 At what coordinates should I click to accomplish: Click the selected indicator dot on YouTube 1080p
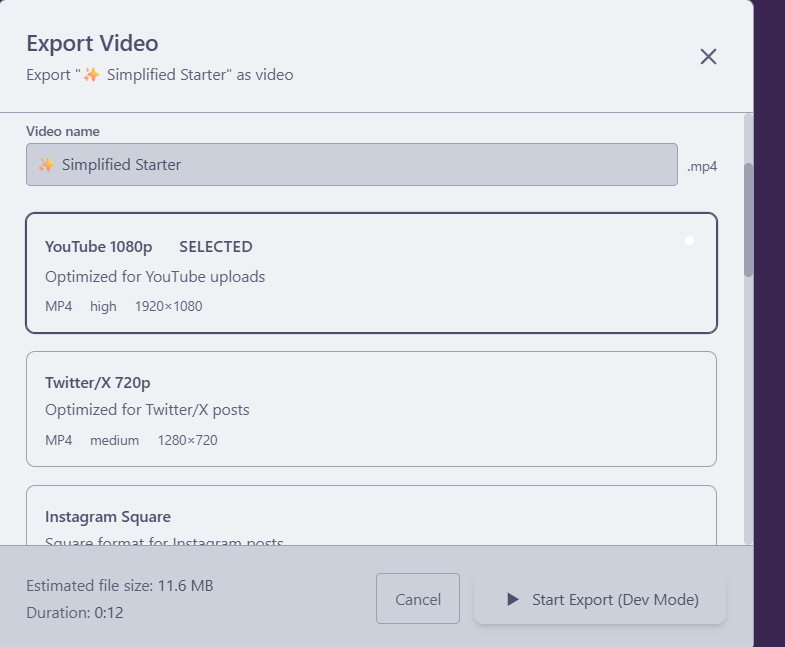point(689,241)
